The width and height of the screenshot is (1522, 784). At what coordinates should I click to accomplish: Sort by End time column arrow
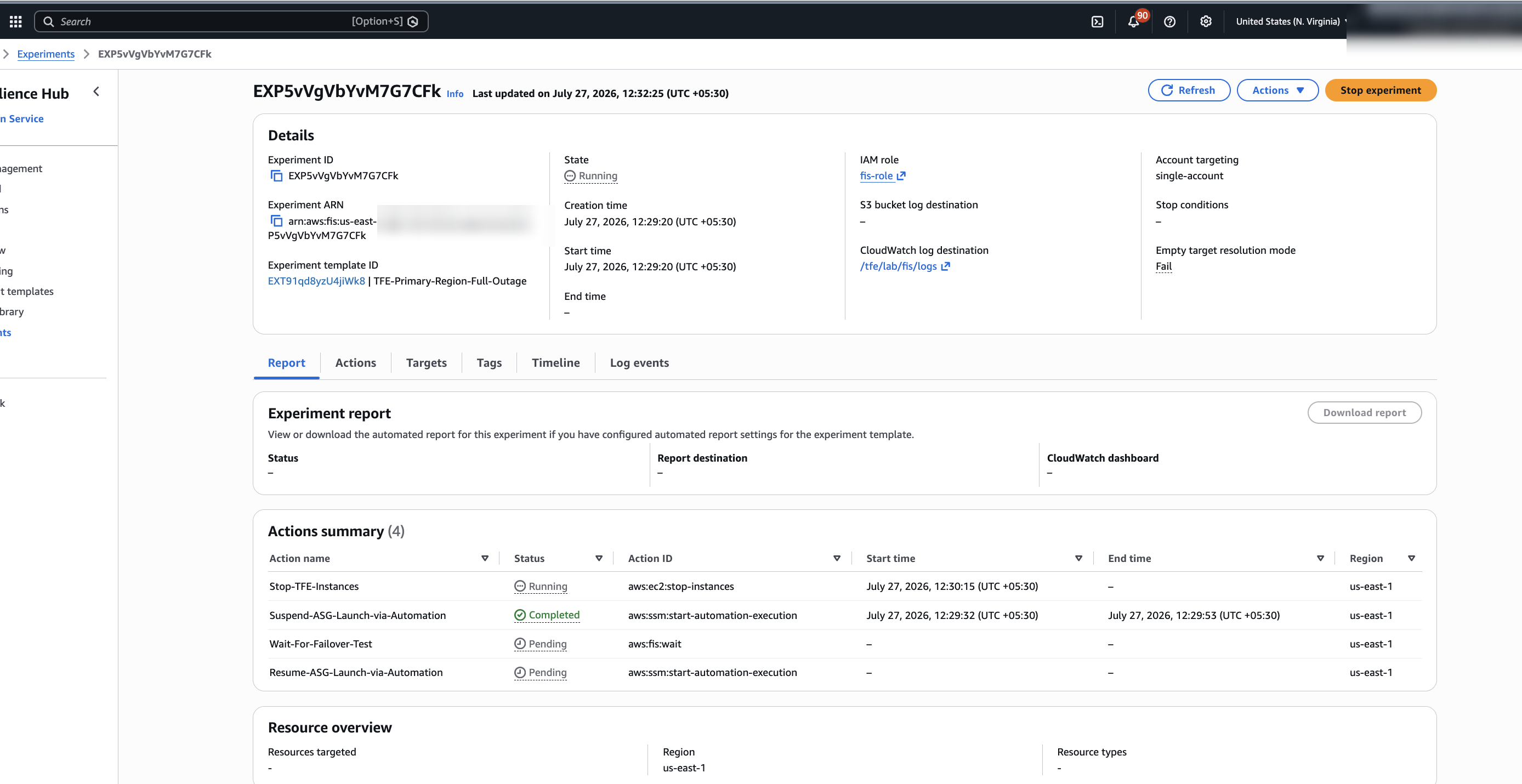click(1320, 558)
